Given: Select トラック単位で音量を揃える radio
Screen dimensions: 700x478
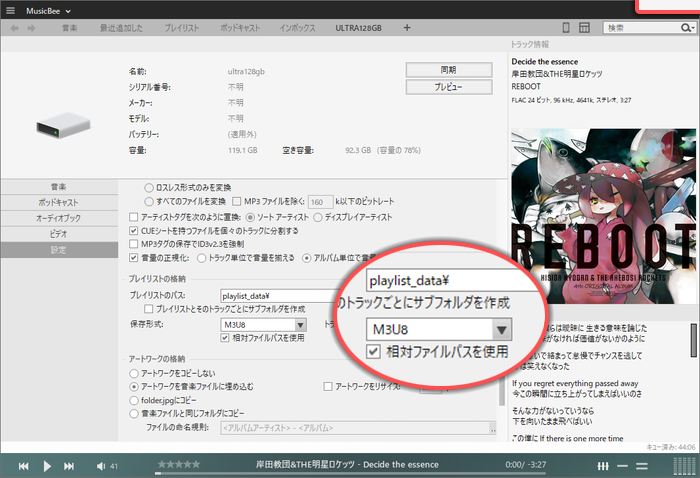Looking at the screenshot, I should coord(202,258).
